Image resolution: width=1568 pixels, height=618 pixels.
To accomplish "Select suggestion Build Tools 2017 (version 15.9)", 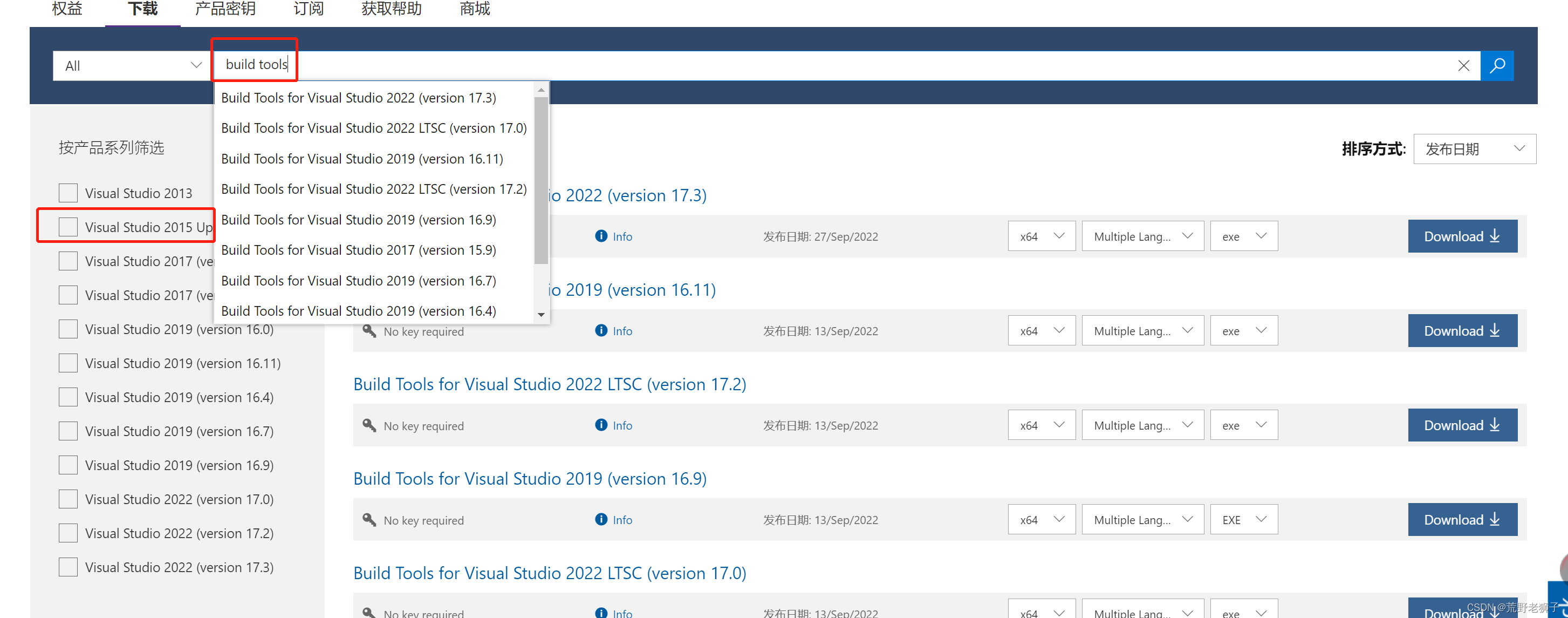I will coord(359,250).
